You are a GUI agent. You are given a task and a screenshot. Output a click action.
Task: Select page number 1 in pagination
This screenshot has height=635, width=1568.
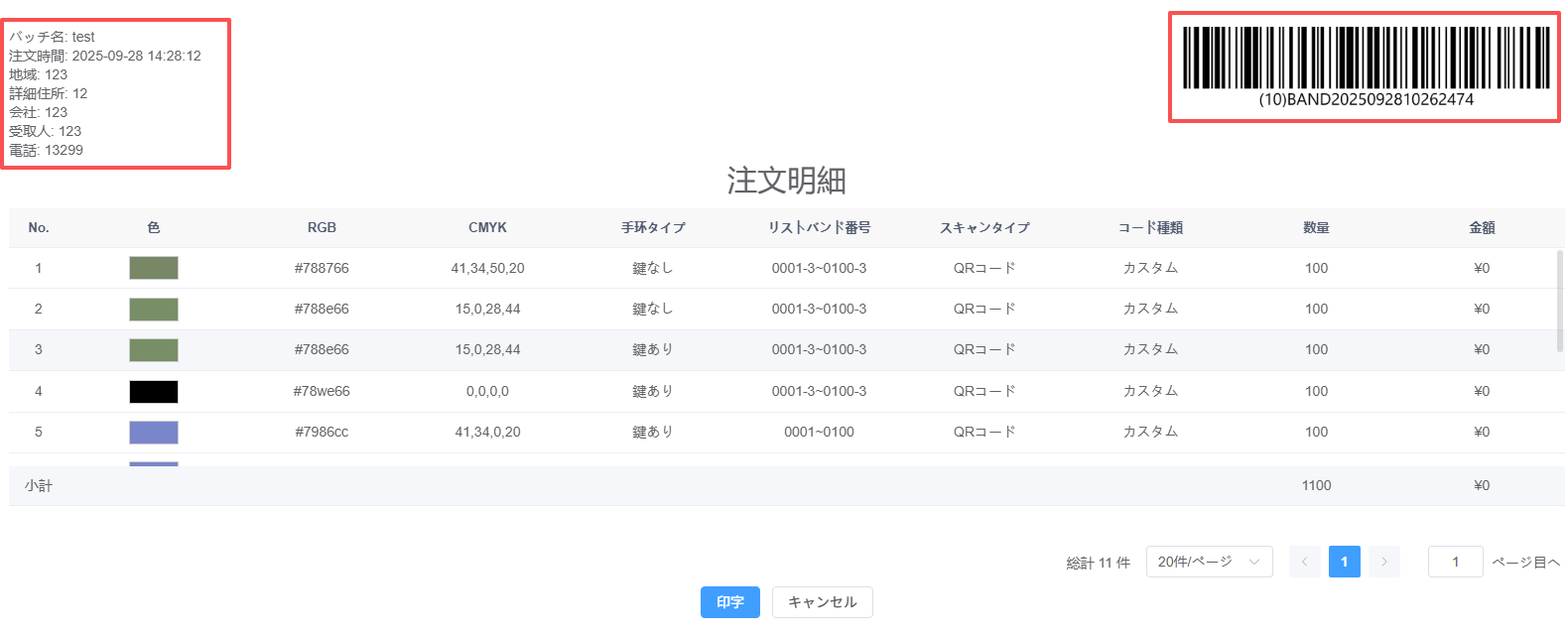tap(1344, 562)
